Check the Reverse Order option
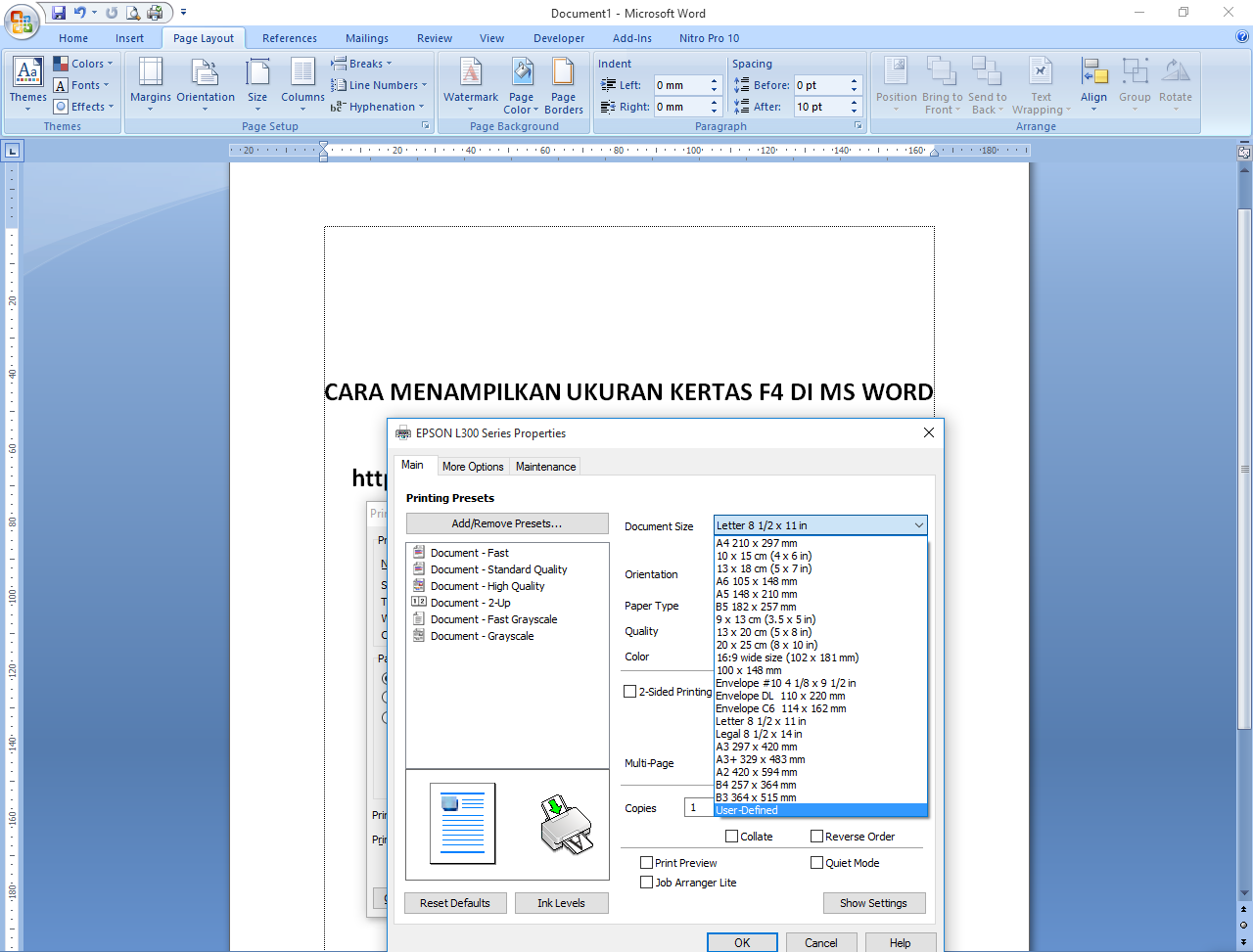The height and width of the screenshot is (952, 1253). point(816,837)
